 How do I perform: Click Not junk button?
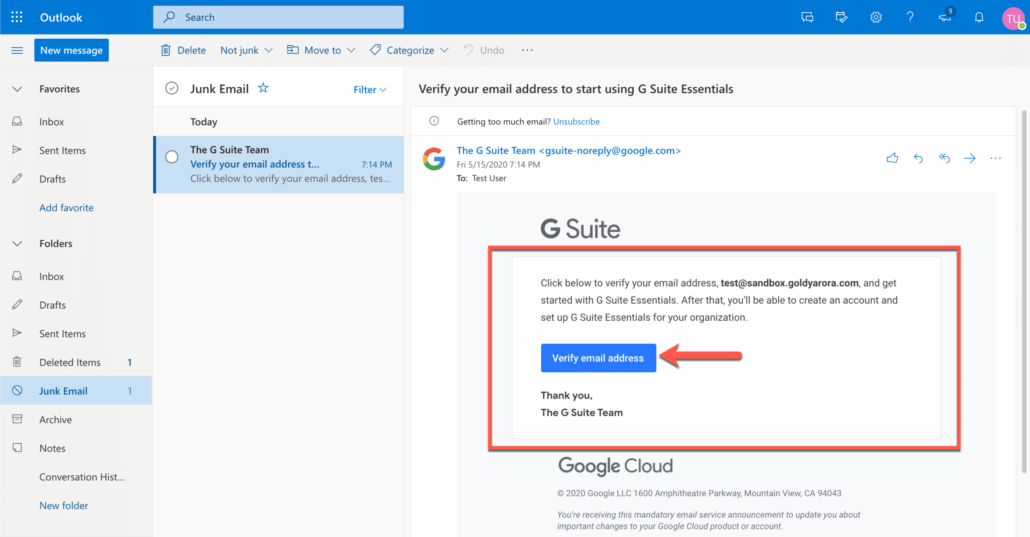tap(239, 50)
